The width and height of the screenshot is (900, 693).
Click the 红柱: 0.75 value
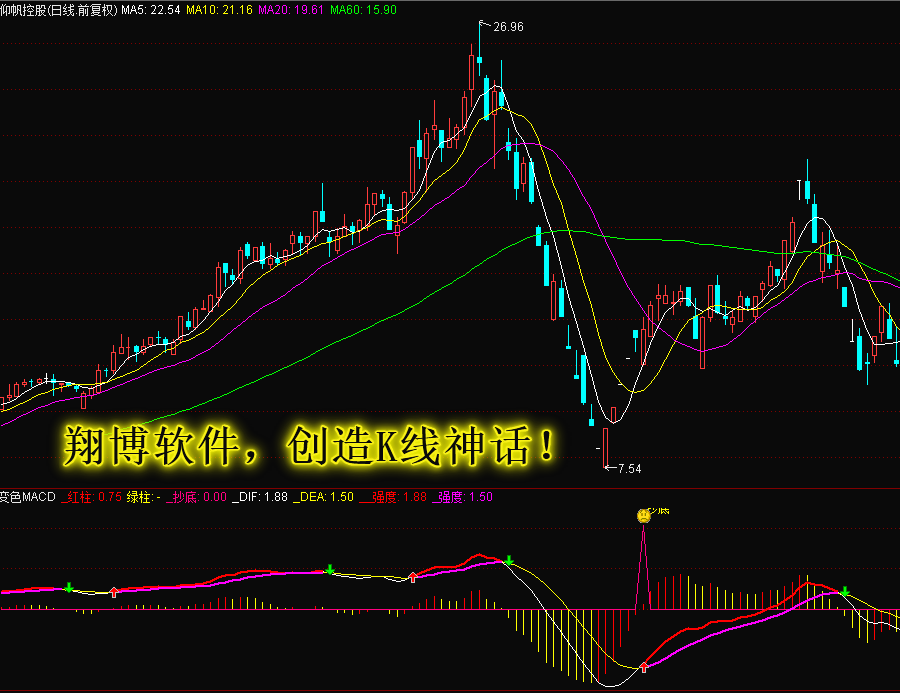(x=92, y=497)
